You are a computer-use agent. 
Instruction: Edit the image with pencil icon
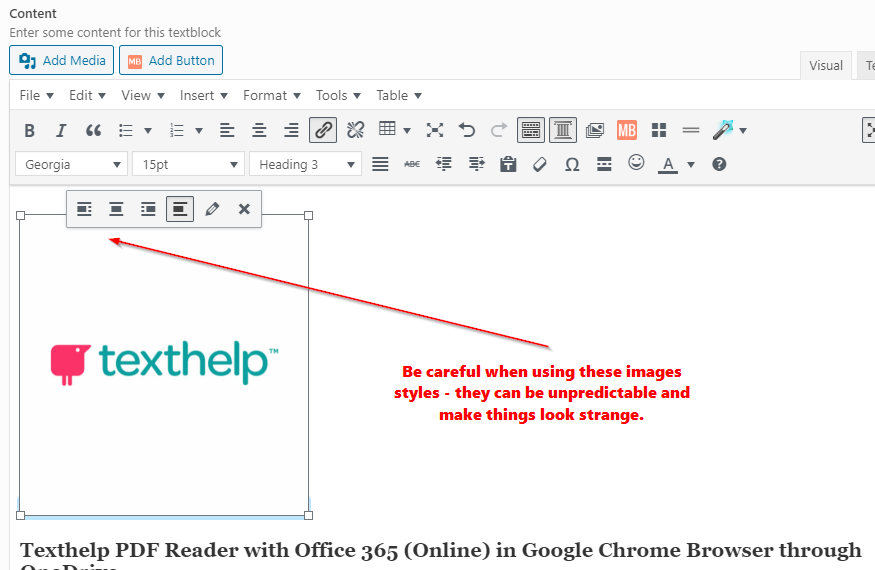pos(212,209)
